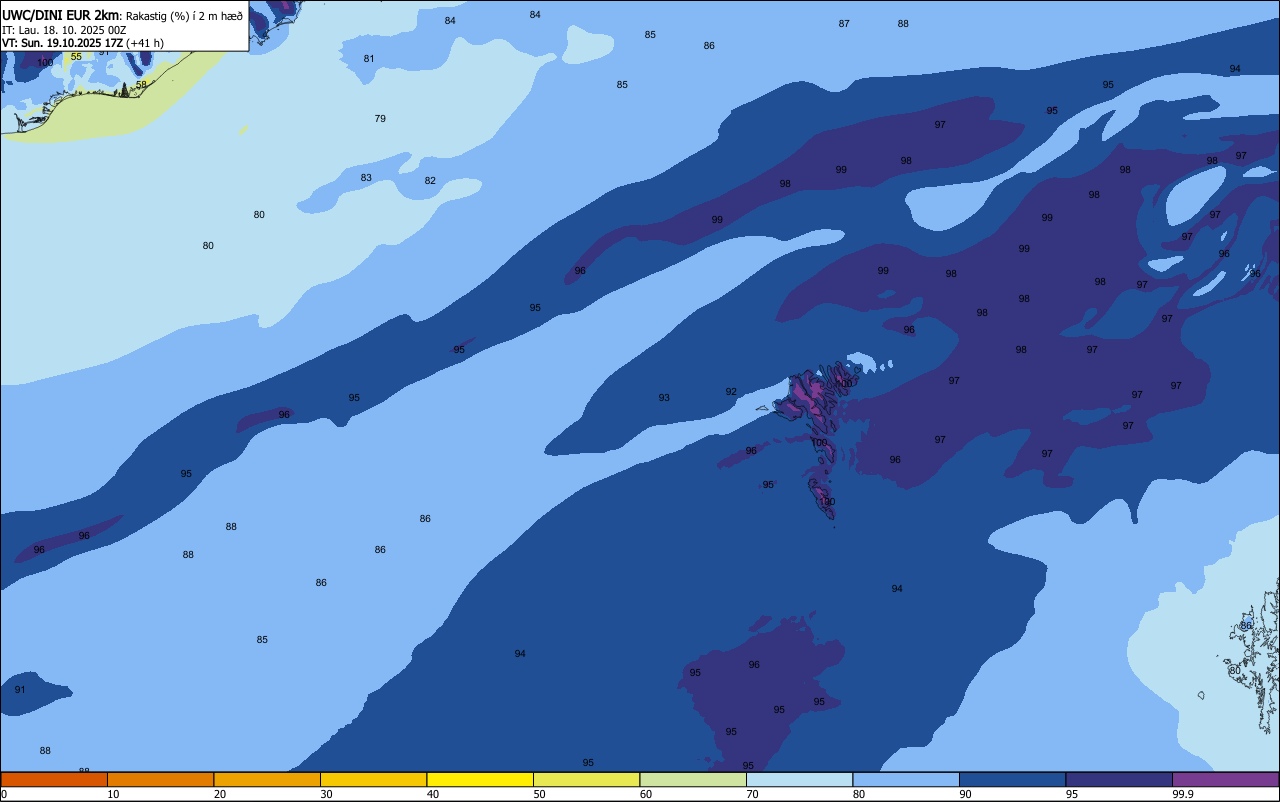Select the light blue 80–90 legend swatch
Viewport: 1280px width, 802px height.
(x=906, y=779)
